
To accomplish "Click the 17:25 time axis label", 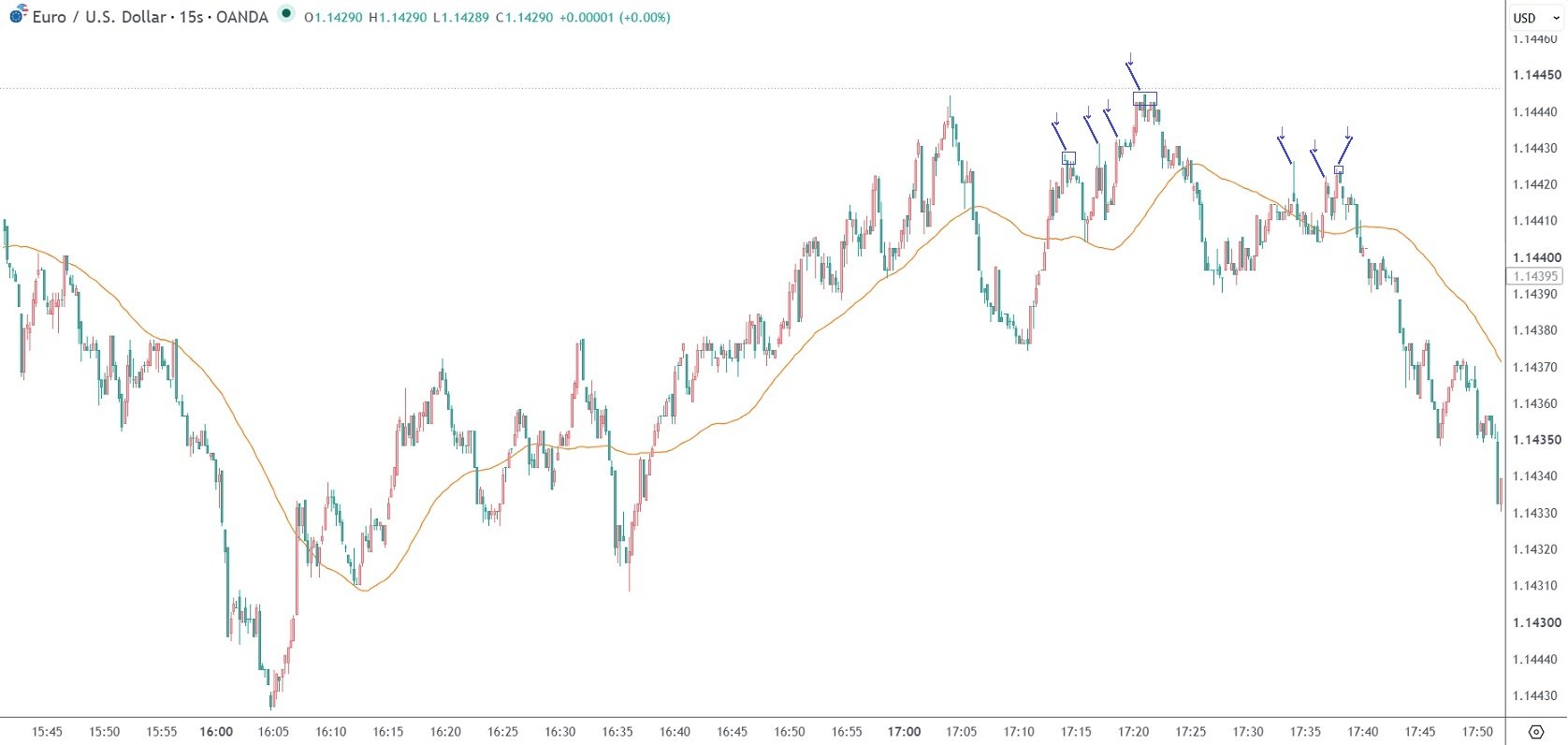I will (x=1190, y=732).
